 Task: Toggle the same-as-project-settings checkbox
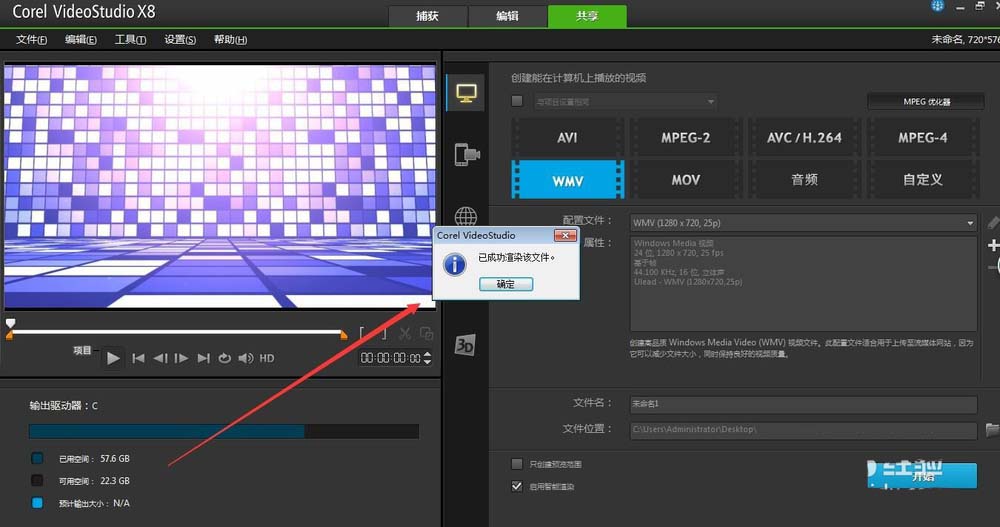click(517, 101)
